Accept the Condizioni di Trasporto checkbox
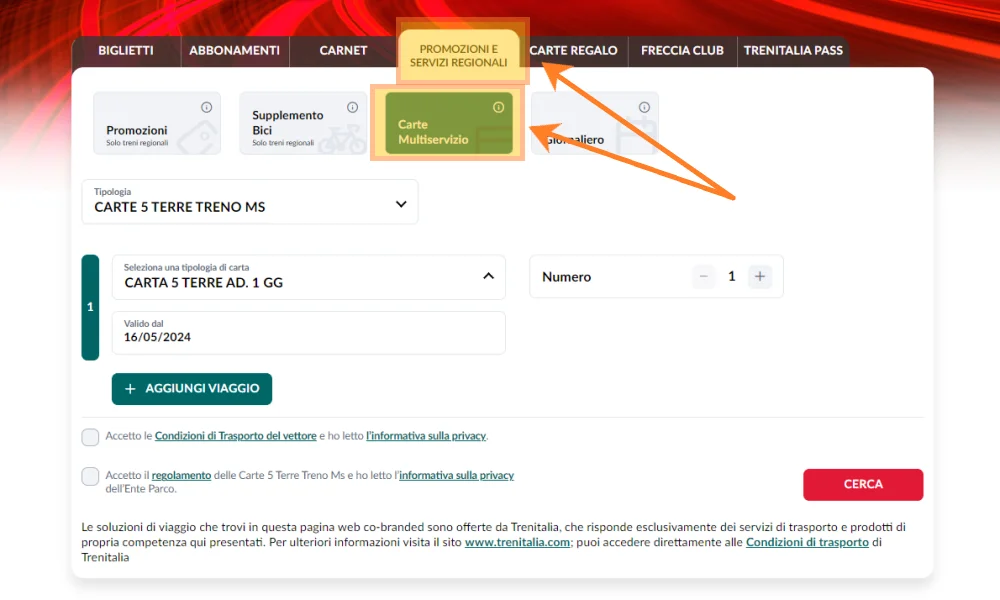Image resolution: width=1000 pixels, height=600 pixels. click(91, 437)
